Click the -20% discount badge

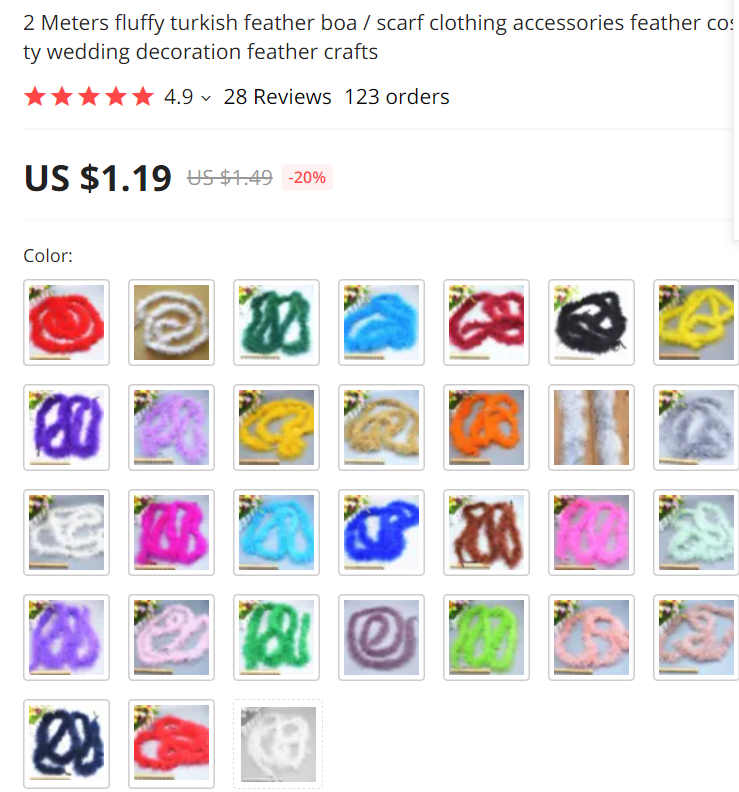pos(307,177)
